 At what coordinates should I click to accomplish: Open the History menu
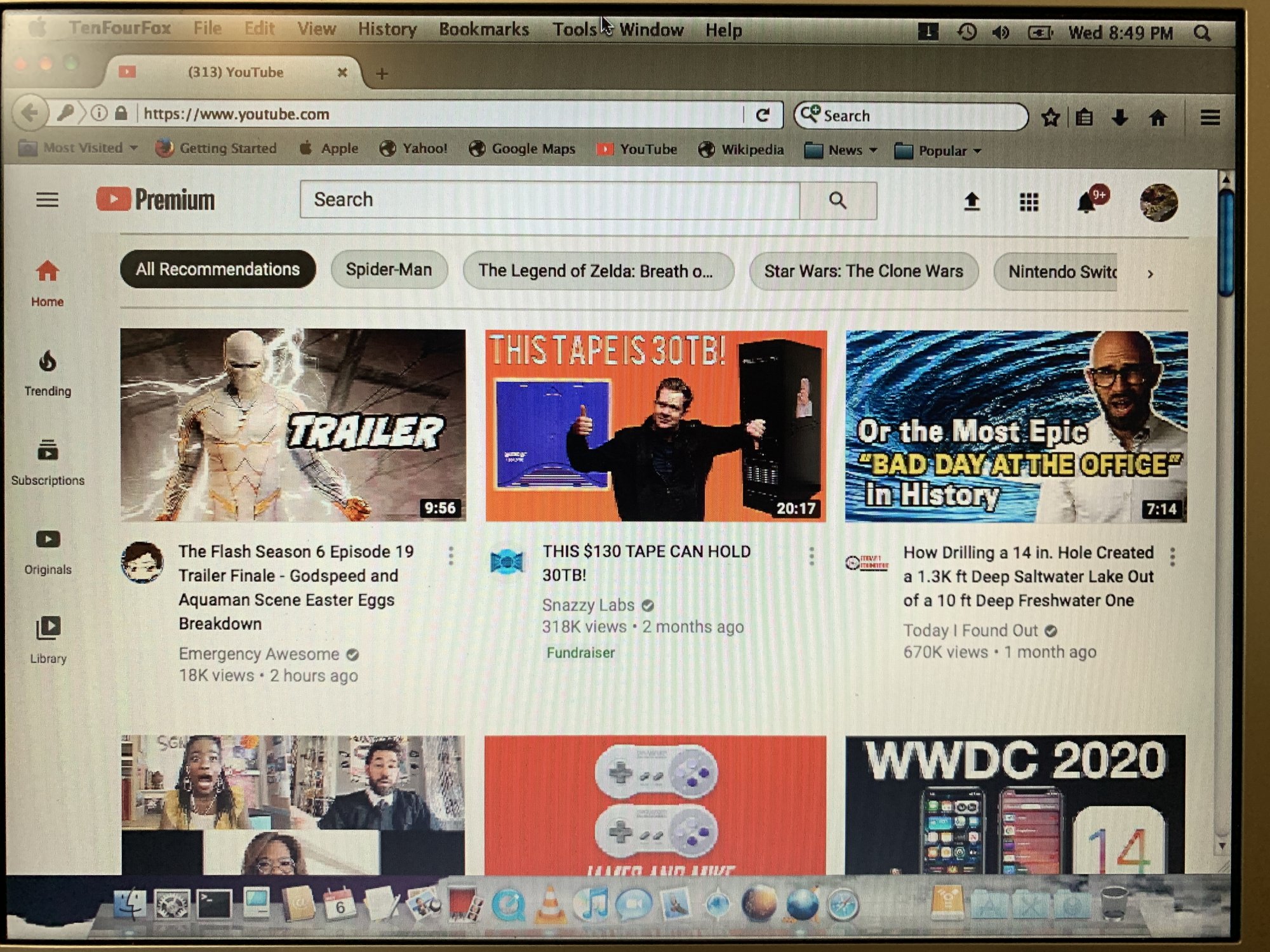(387, 29)
